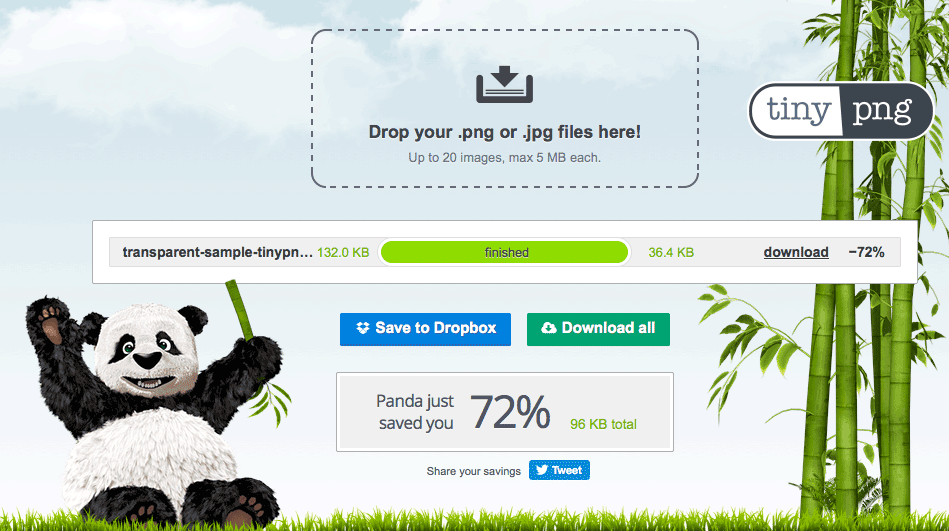This screenshot has width=949, height=531.
Task: Click the cloud download icon on green button
Action: 548,328
